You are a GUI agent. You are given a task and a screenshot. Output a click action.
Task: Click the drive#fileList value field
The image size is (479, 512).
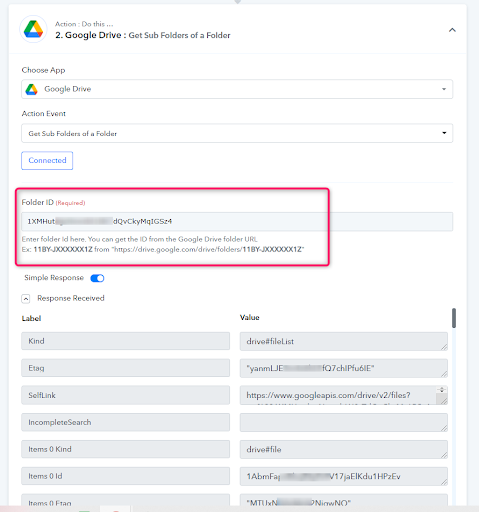(343, 341)
